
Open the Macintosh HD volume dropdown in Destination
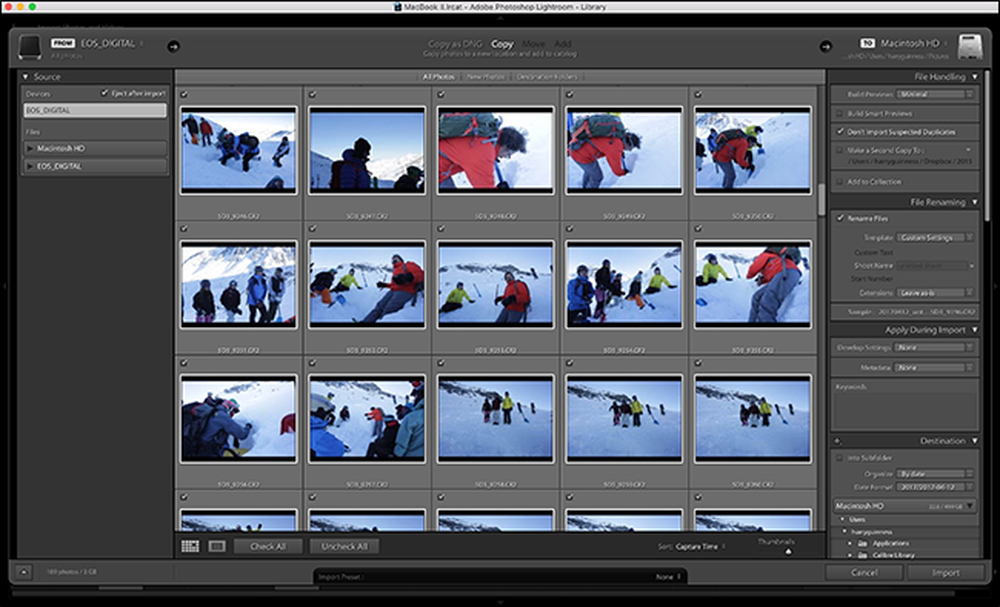904,506
